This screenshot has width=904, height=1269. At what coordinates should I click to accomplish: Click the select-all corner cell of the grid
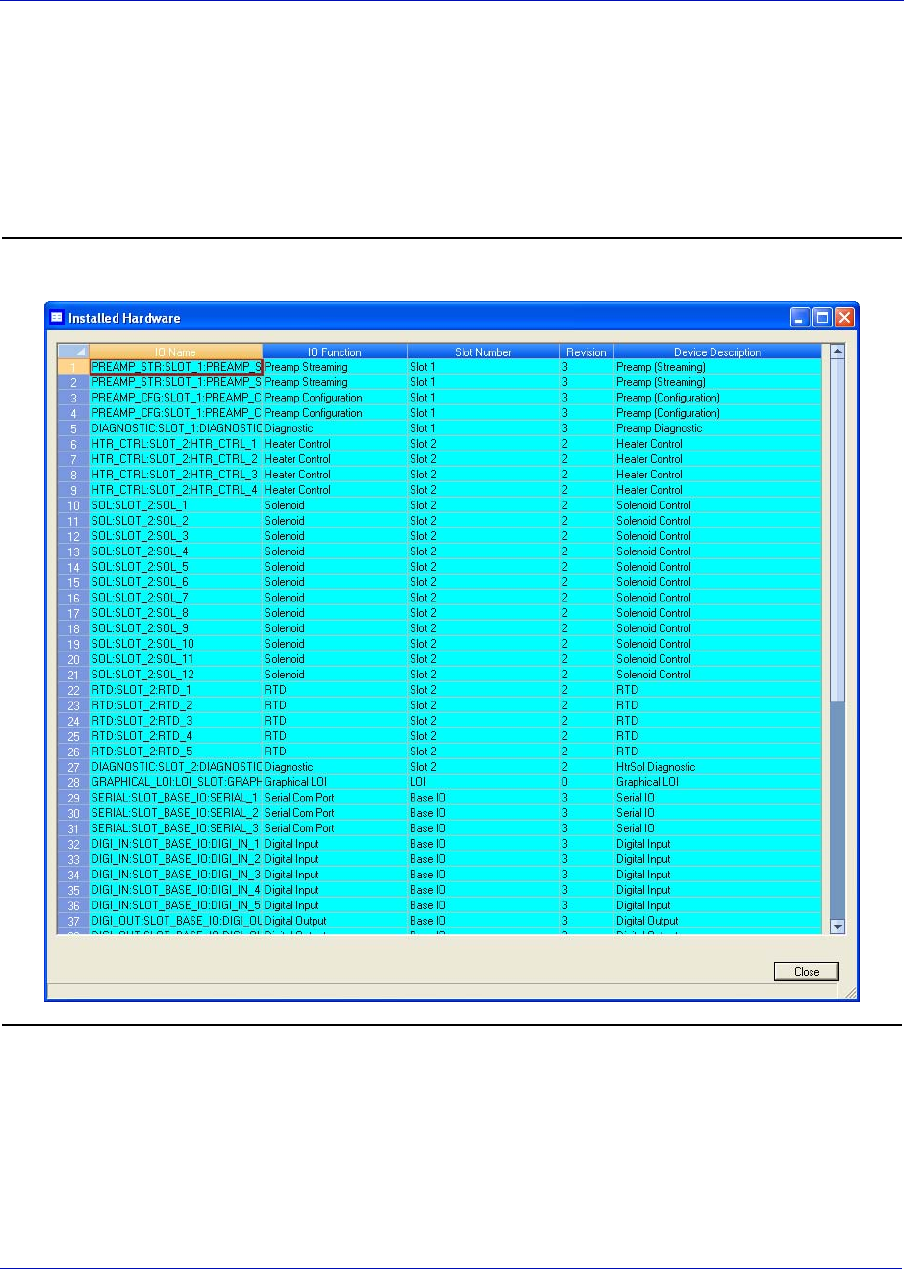[x=73, y=352]
